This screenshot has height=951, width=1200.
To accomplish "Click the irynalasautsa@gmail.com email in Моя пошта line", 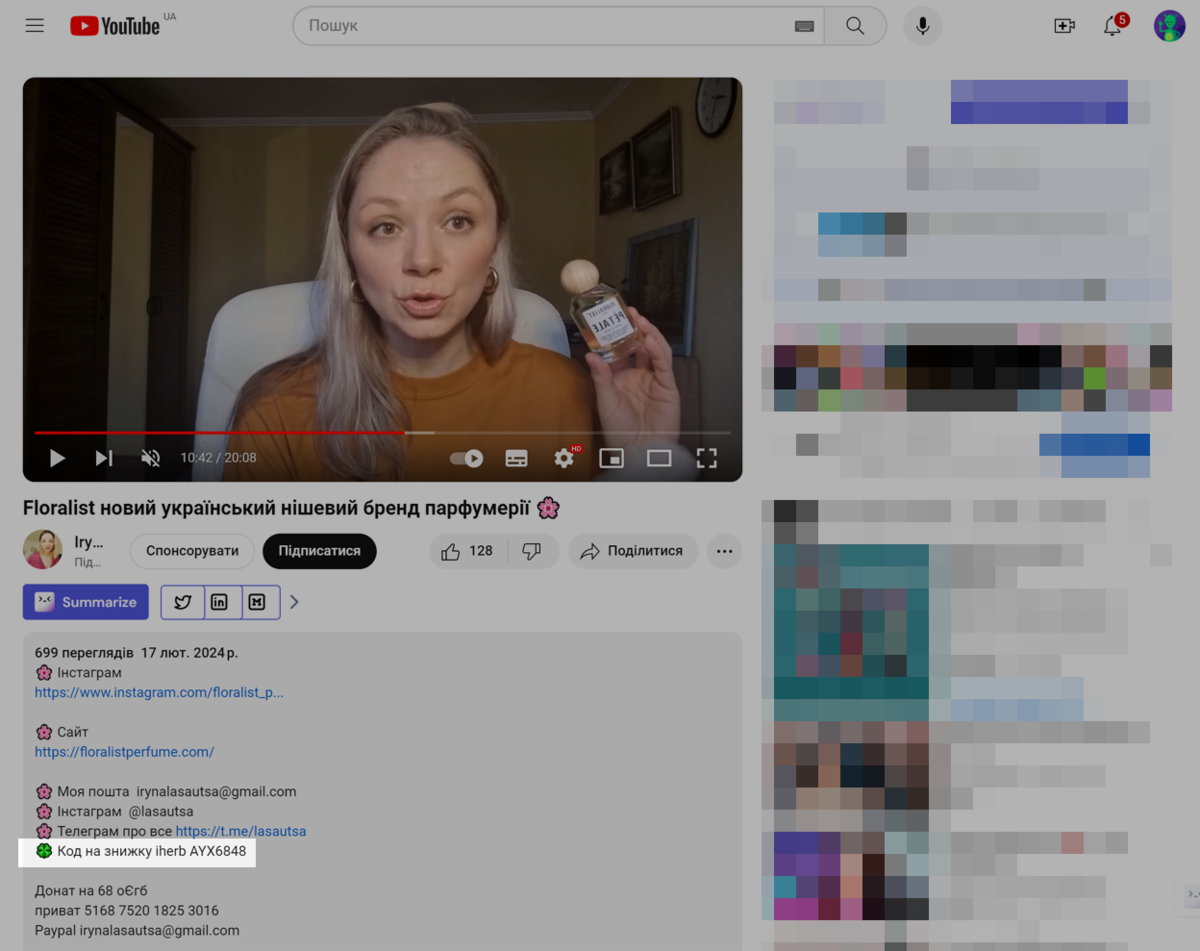I will [216, 791].
